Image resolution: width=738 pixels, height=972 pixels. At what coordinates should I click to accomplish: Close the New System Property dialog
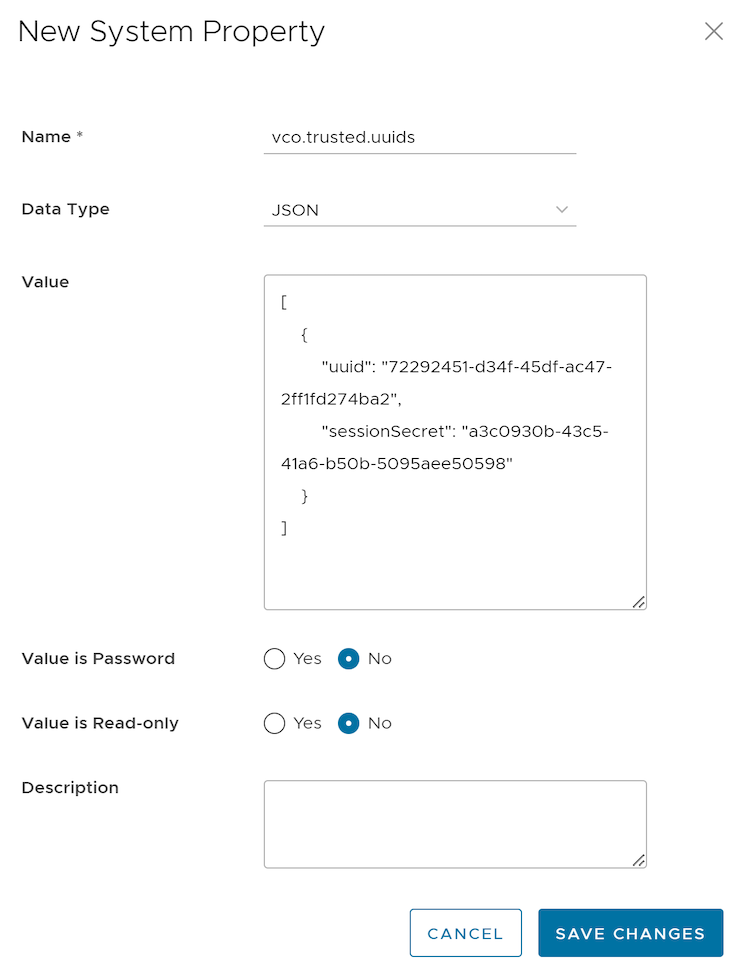(x=714, y=31)
